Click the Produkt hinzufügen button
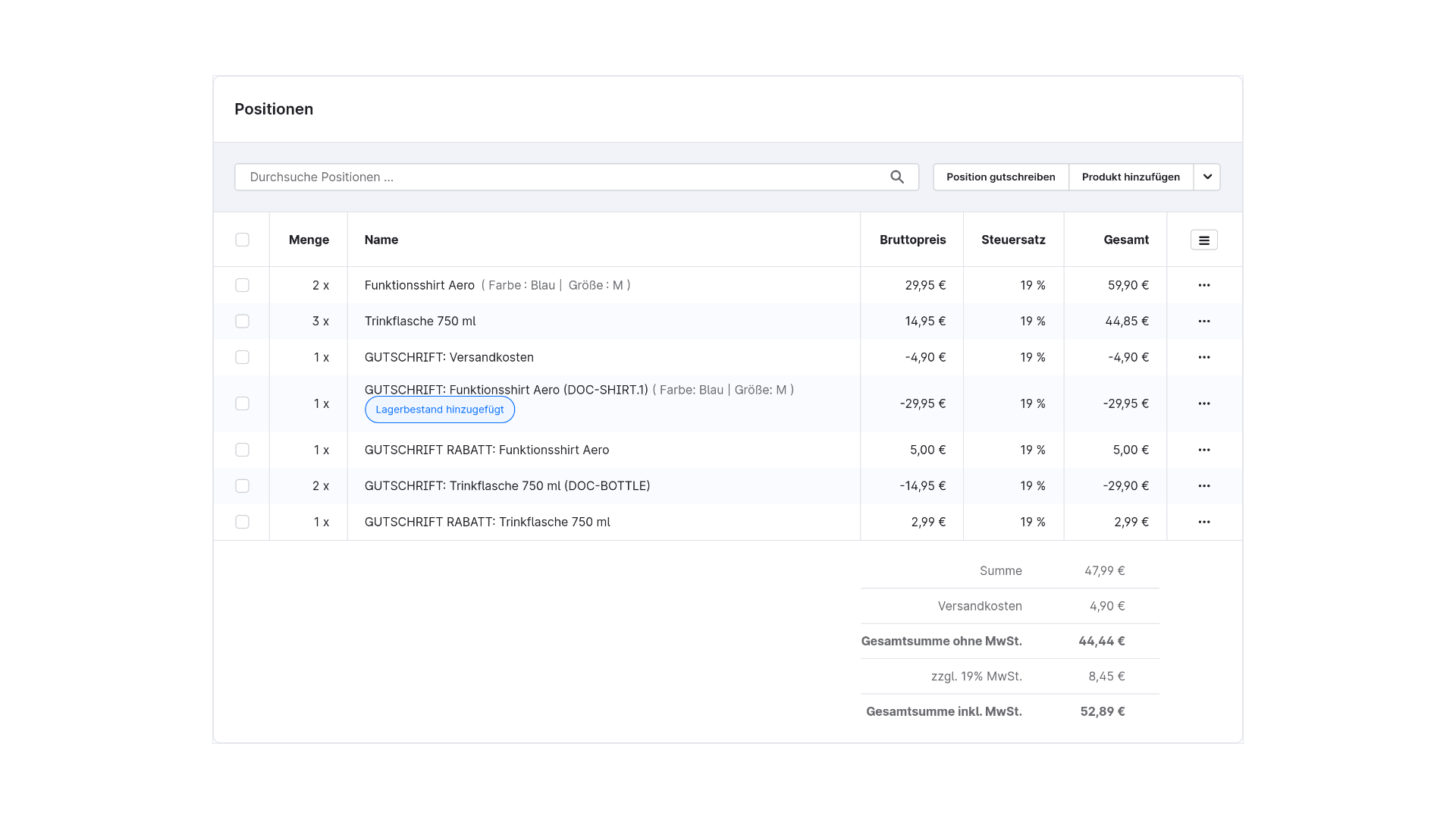The height and width of the screenshot is (819, 1456). pyautogui.click(x=1131, y=177)
